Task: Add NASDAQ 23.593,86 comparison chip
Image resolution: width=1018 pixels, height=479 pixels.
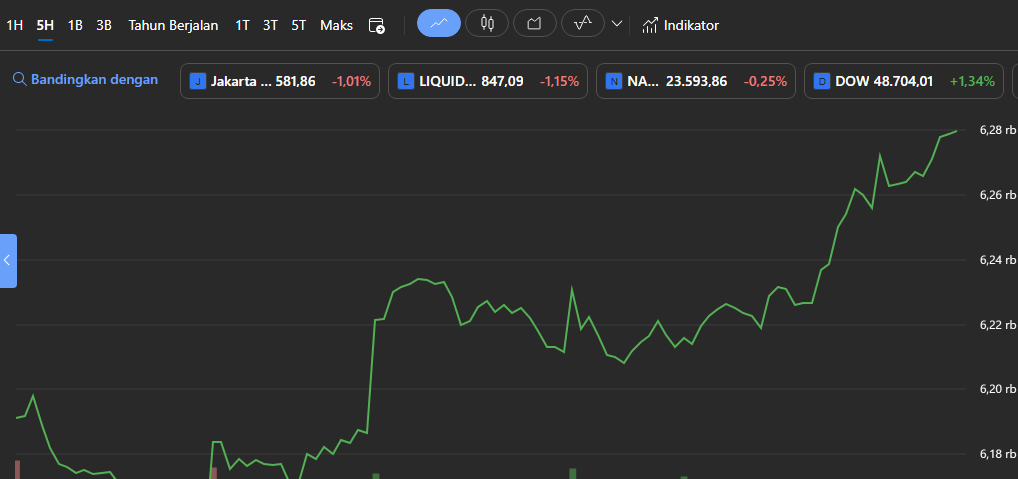Action: point(697,81)
